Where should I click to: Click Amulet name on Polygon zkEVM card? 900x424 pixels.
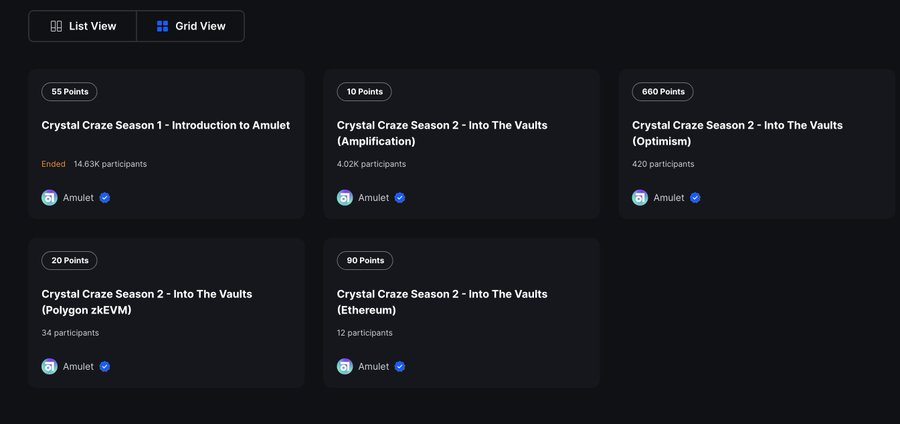pos(78,367)
